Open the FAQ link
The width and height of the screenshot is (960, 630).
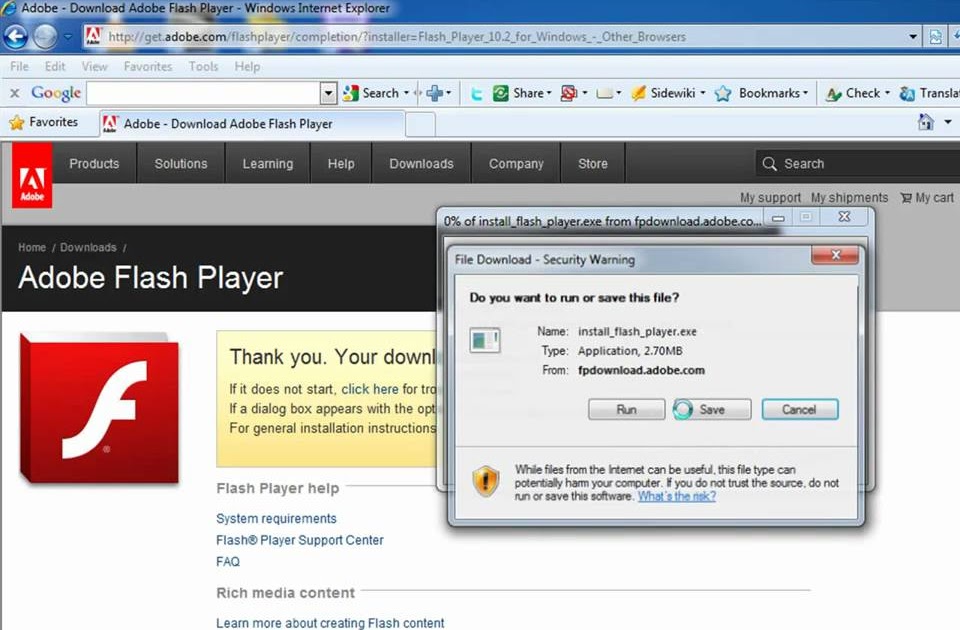pos(228,561)
